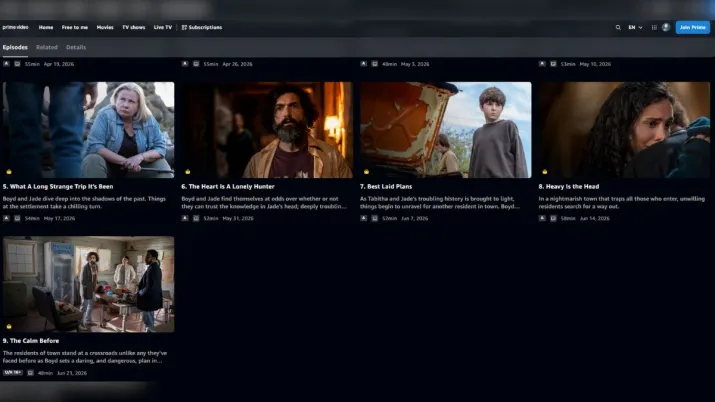Open episode title The Calm Before
The image size is (715, 402).
(x=31, y=341)
